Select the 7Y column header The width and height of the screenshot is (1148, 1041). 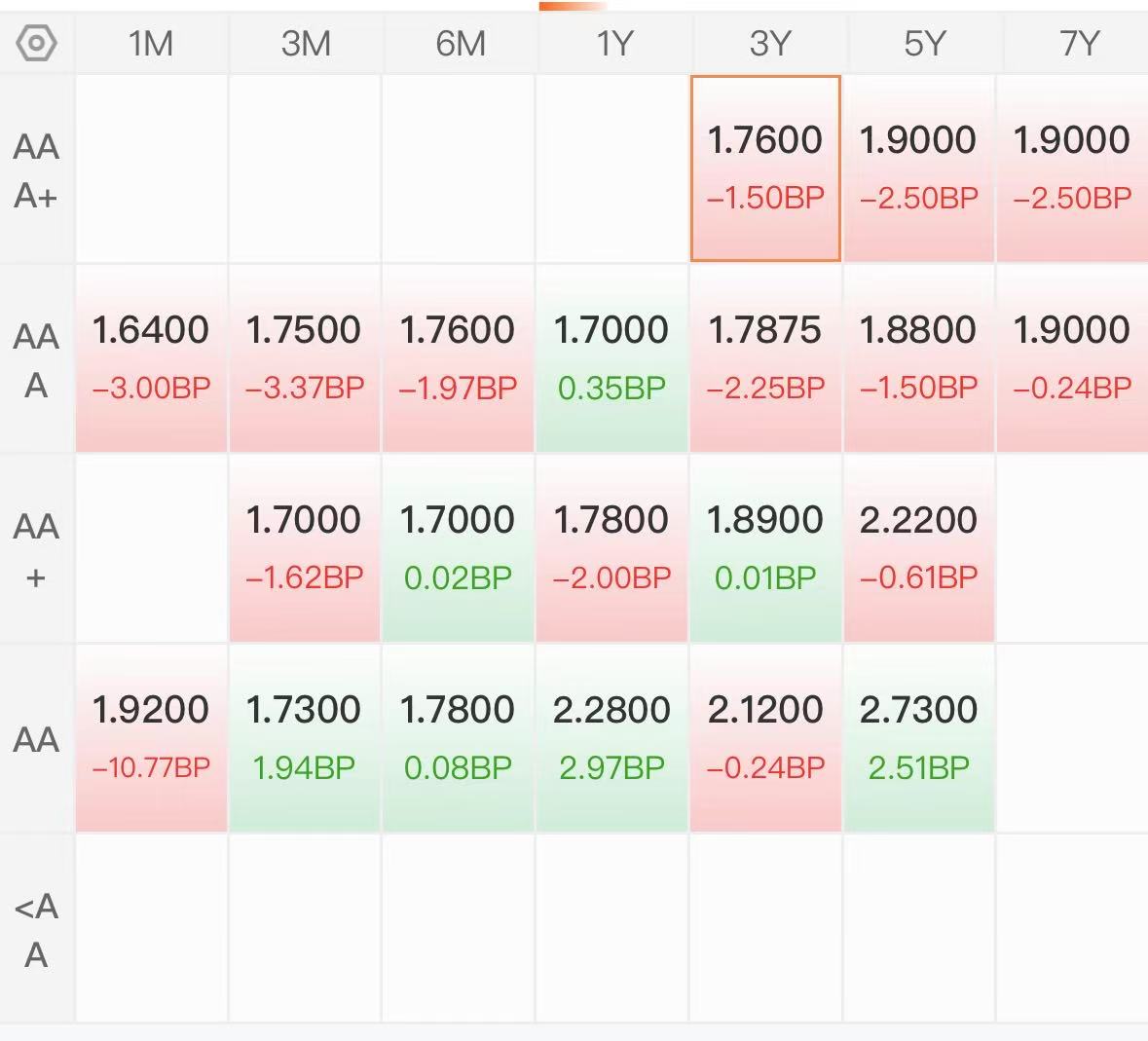pos(1079,43)
